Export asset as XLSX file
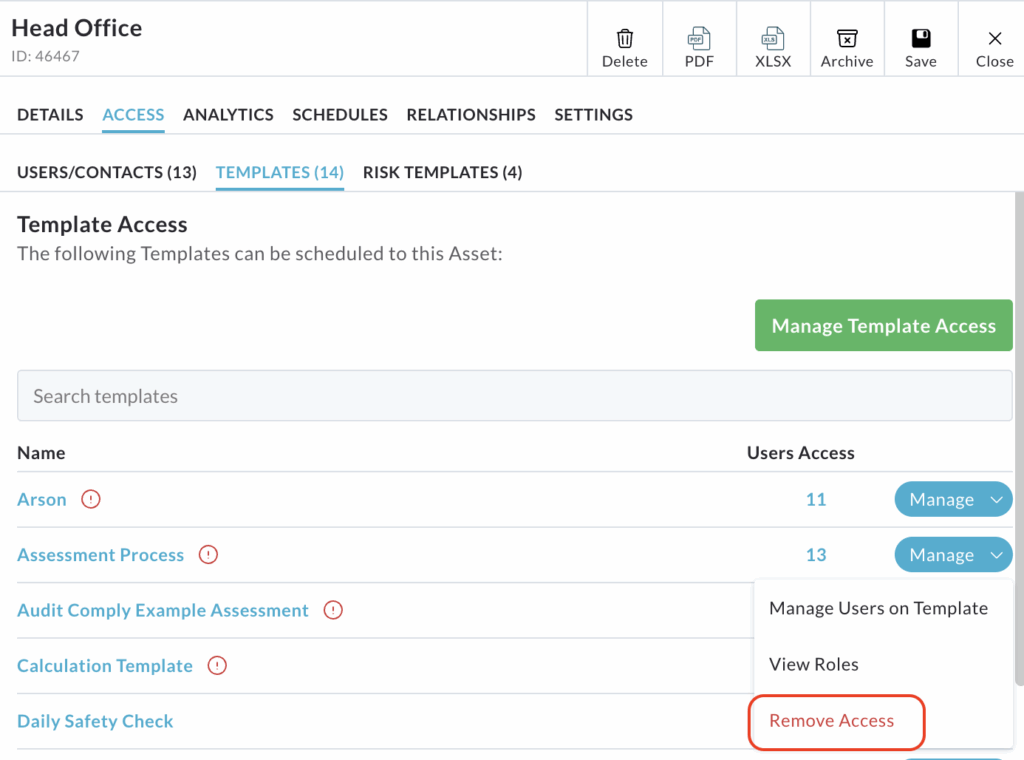This screenshot has width=1024, height=760. [773, 40]
